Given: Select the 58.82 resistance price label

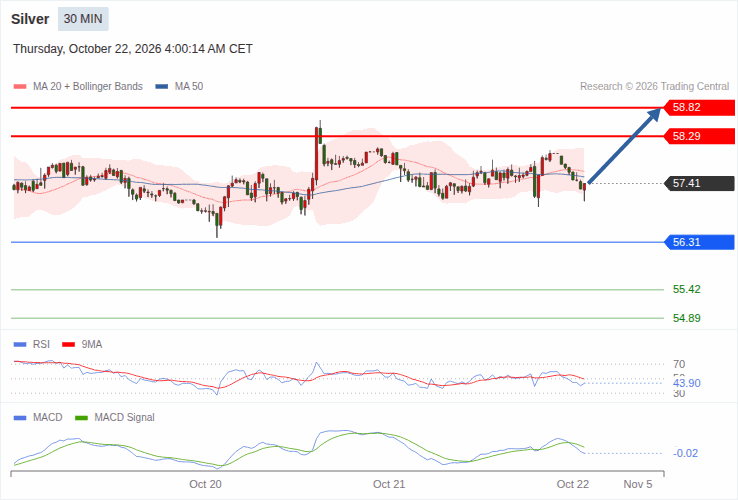Looking at the screenshot, I should 699,107.
